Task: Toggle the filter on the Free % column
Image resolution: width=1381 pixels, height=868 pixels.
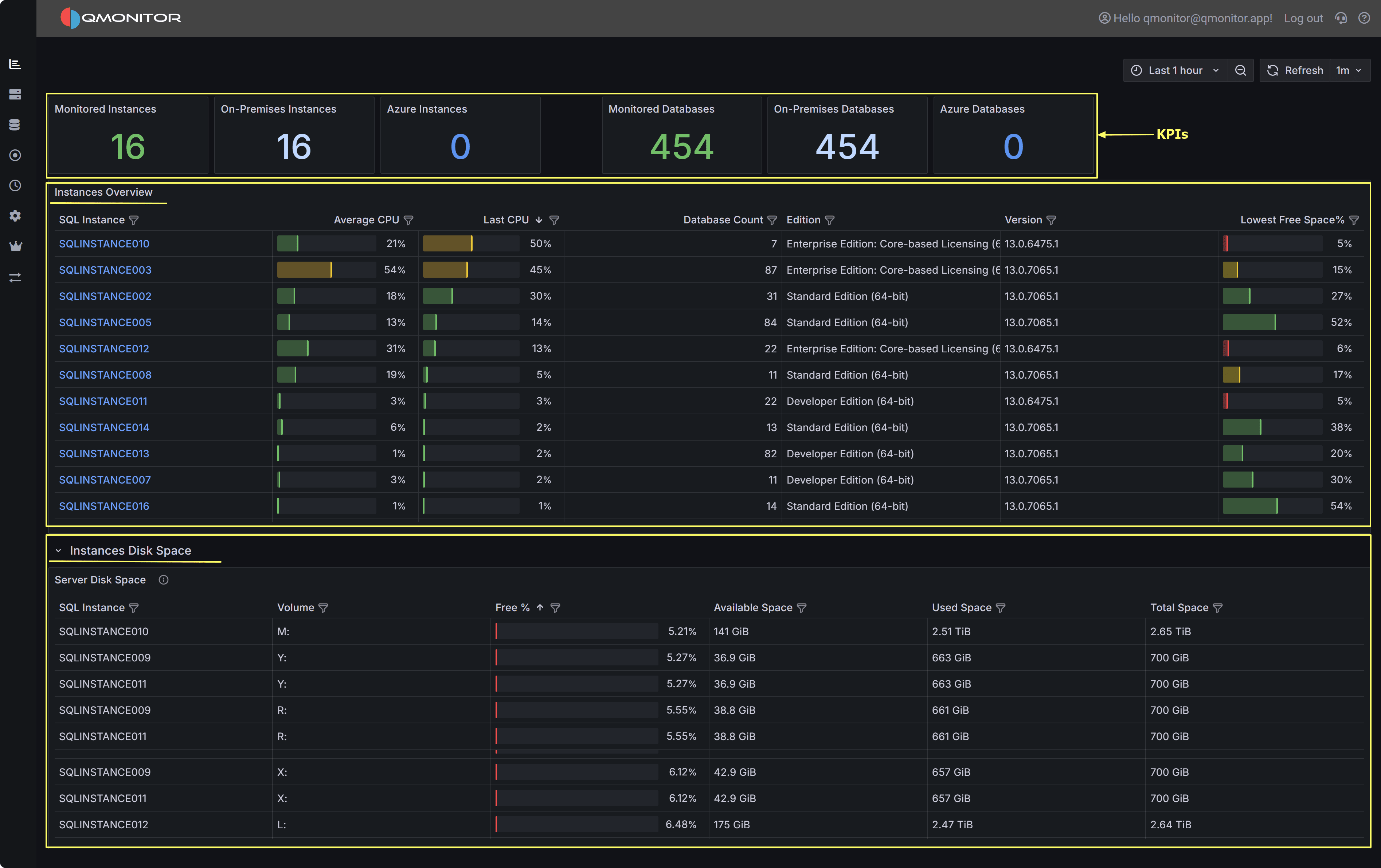Action: [x=555, y=607]
